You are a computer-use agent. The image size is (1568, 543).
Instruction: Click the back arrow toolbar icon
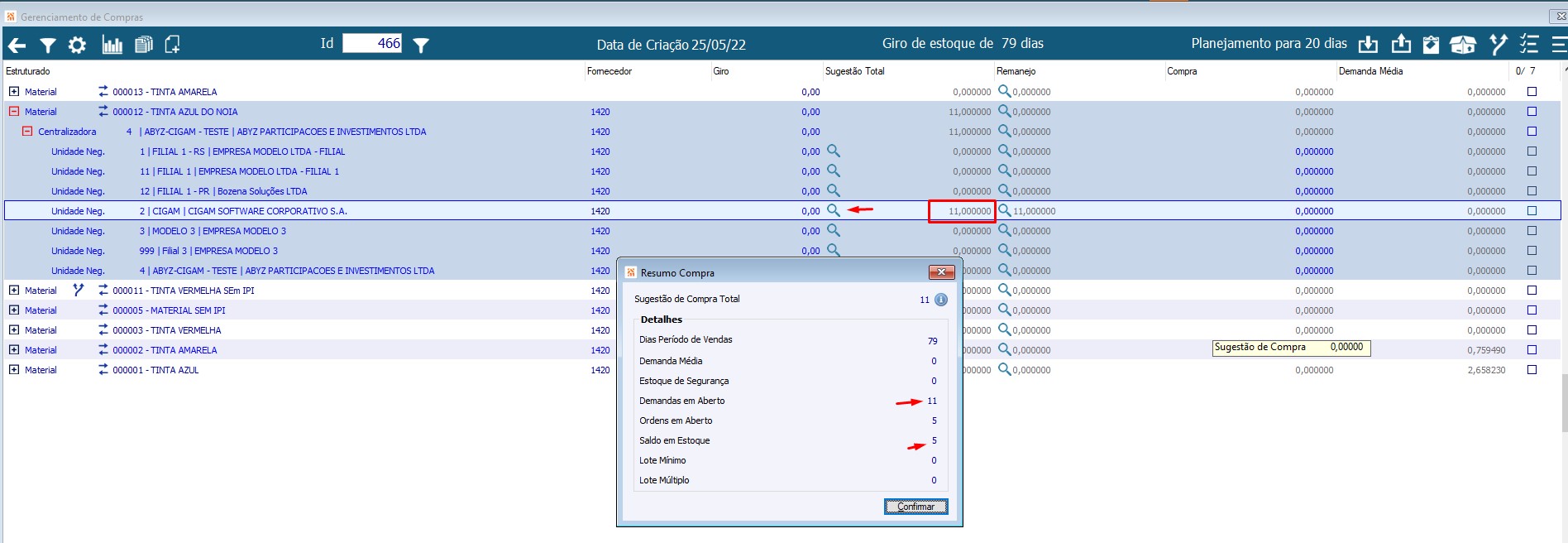17,45
